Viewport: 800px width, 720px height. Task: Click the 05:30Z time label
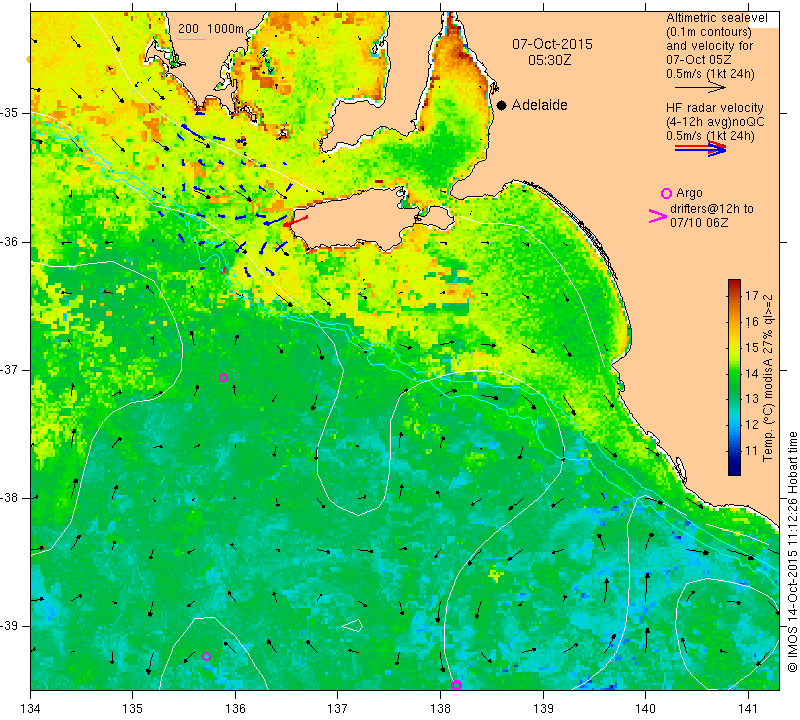(549, 60)
